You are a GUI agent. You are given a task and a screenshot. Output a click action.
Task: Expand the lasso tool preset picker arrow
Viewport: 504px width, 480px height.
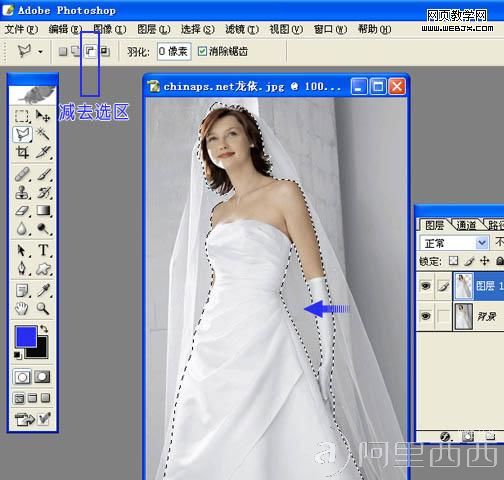click(40, 52)
